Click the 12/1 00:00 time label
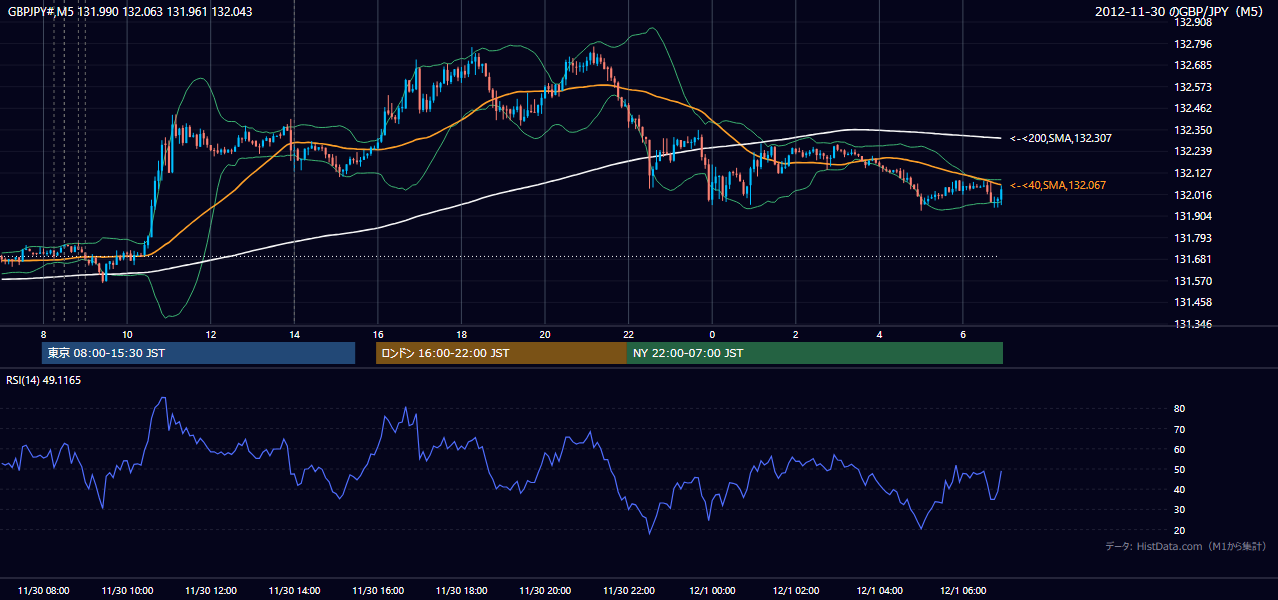This screenshot has width=1278, height=600. [x=712, y=591]
